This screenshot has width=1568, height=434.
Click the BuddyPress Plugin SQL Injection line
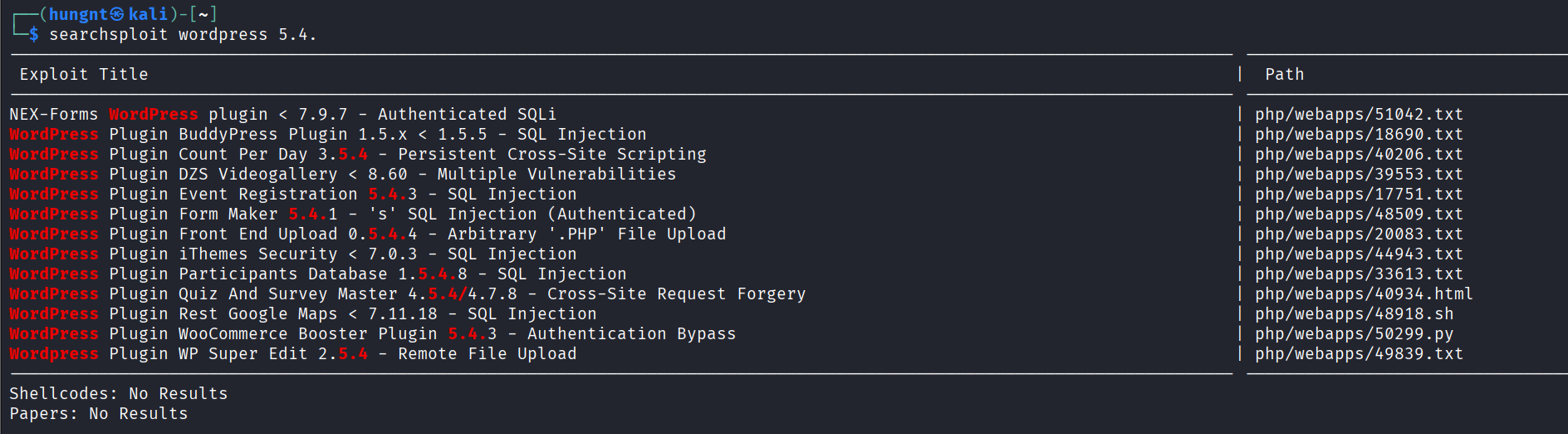[x=327, y=134]
